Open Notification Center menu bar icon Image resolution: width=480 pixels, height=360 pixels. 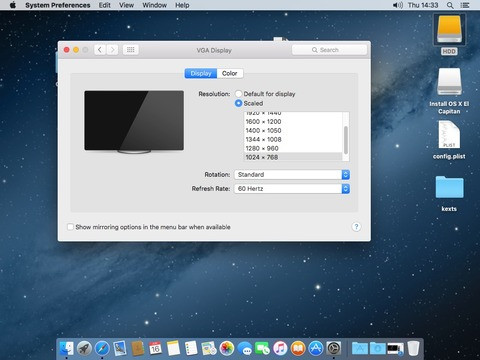point(465,5)
